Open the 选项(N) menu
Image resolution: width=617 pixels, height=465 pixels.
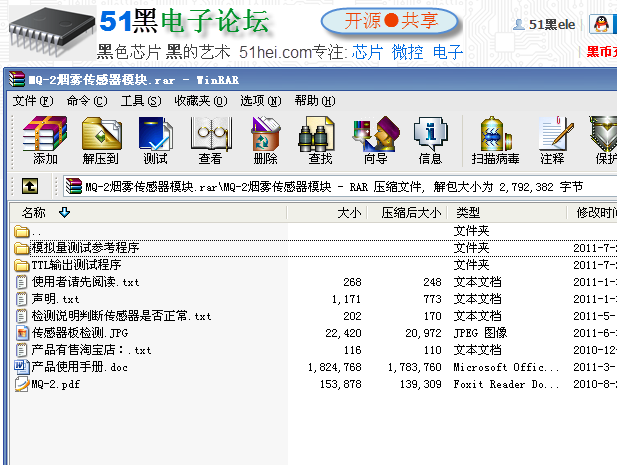click(261, 101)
